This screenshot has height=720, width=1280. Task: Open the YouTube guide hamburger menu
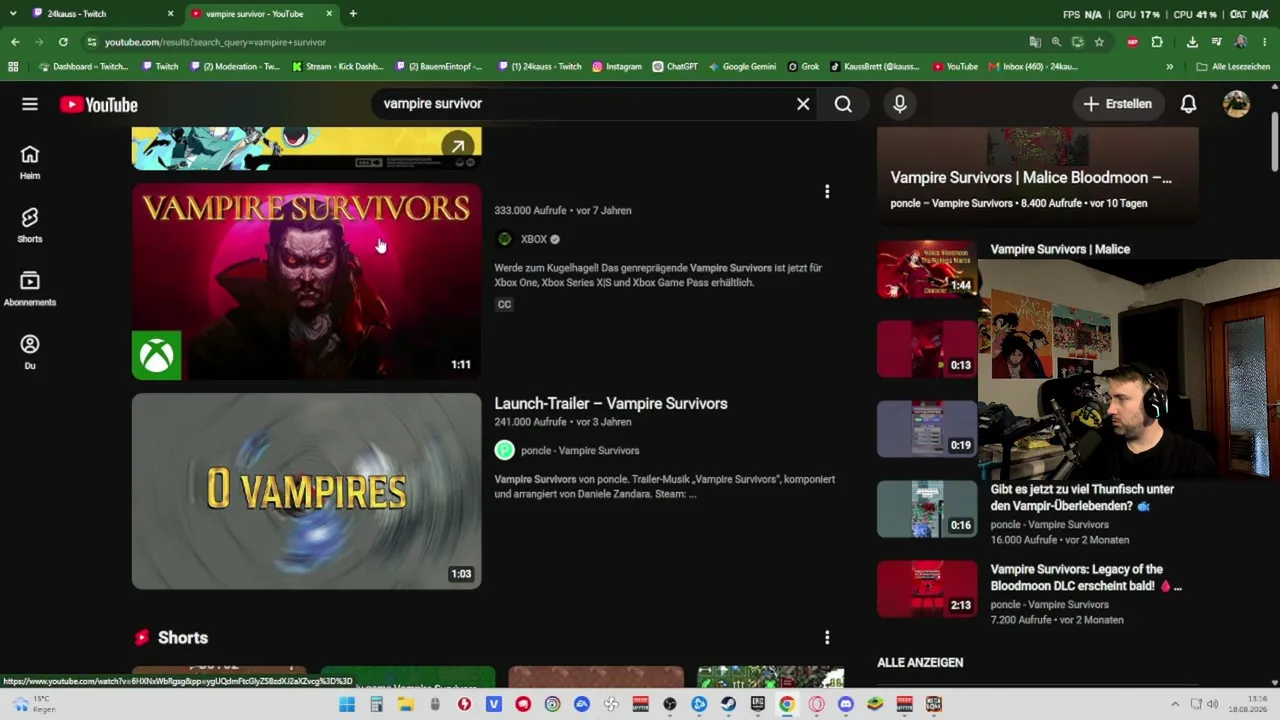pos(30,104)
